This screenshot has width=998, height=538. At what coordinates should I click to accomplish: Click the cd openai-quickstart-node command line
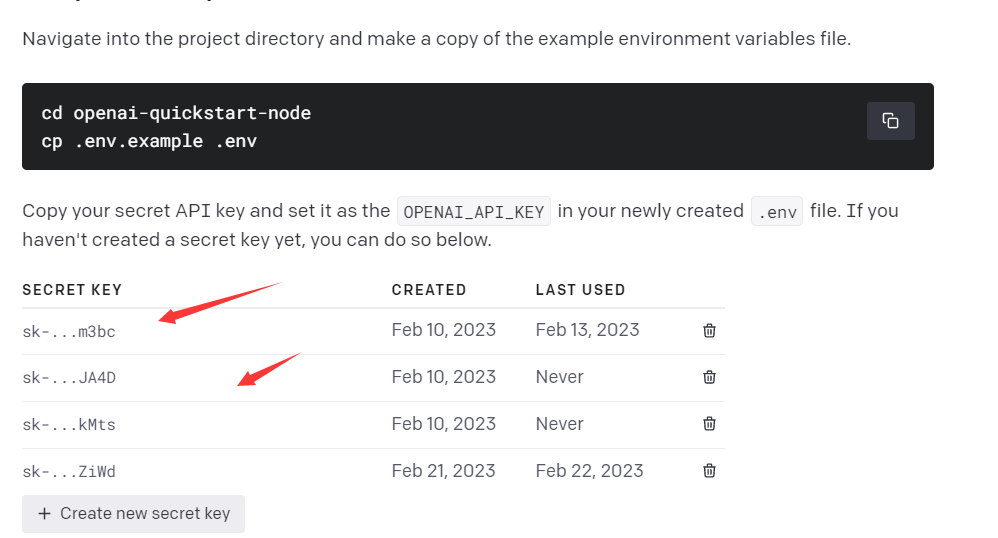click(x=176, y=113)
